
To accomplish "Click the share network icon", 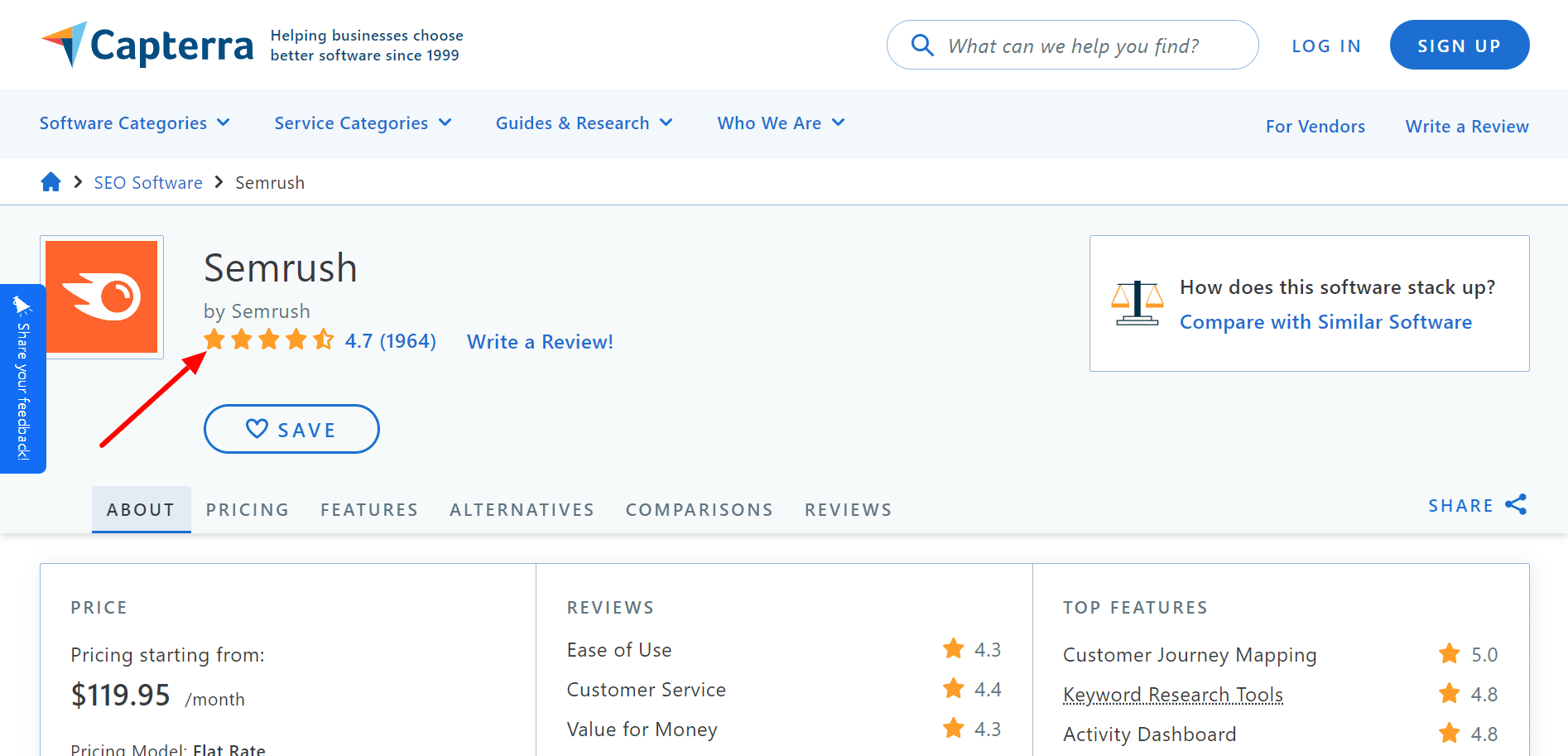I will point(1516,505).
